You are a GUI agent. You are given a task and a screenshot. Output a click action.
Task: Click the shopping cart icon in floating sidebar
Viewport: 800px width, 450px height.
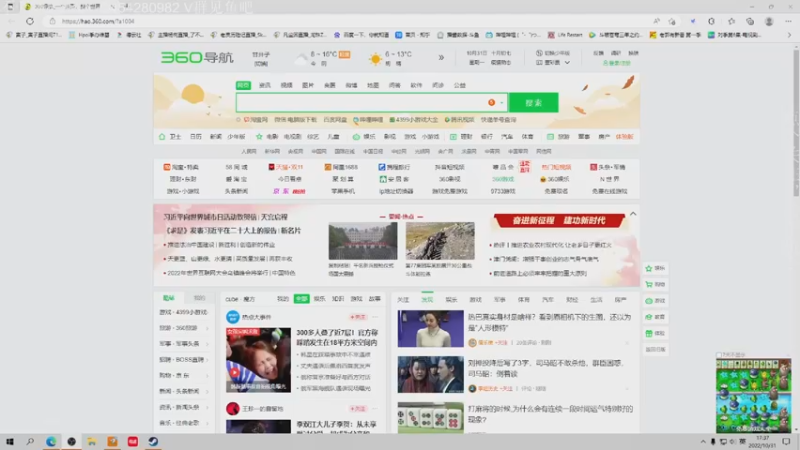[x=649, y=285]
